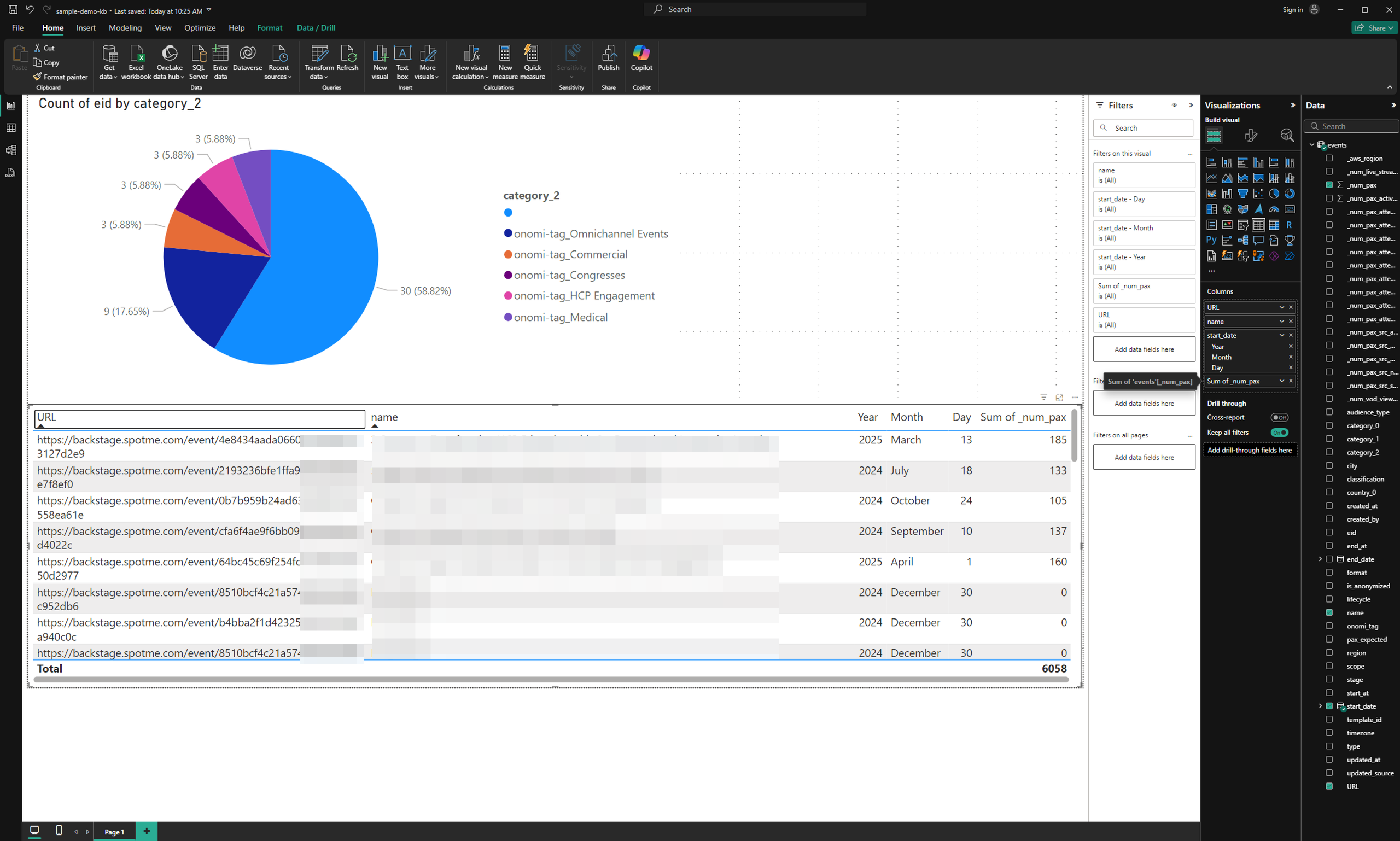The height and width of the screenshot is (841, 1400).
Task: Select the Matrix visualization icon
Action: (x=1274, y=225)
